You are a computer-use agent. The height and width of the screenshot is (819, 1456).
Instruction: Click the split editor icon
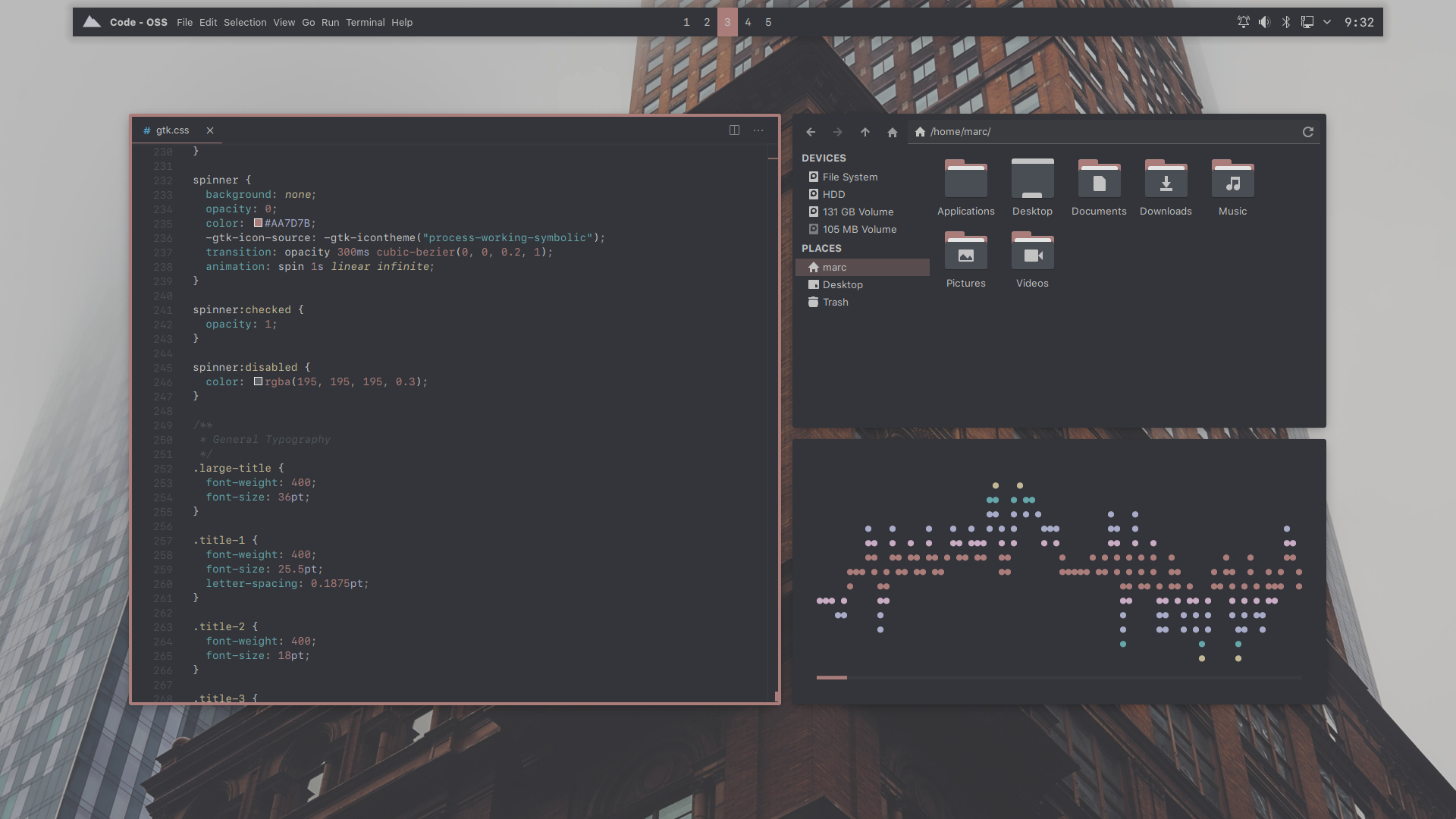click(734, 130)
